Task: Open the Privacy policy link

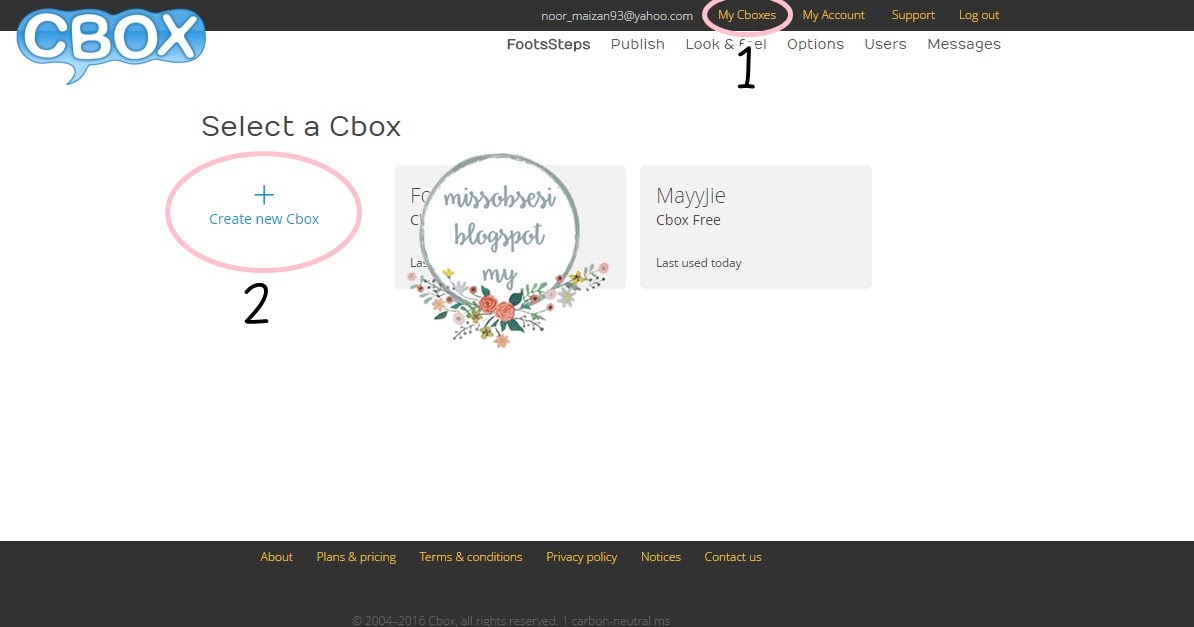Action: 581,556
